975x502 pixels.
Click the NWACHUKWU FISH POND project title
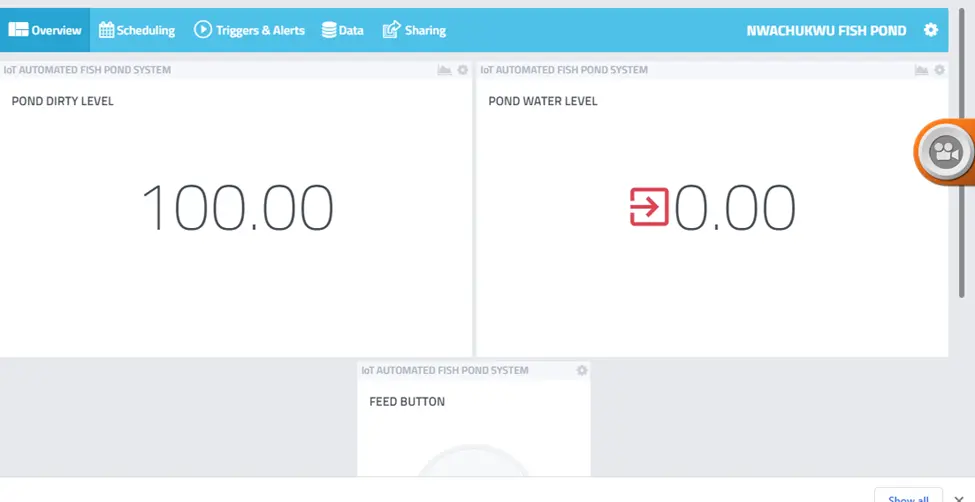pos(826,30)
